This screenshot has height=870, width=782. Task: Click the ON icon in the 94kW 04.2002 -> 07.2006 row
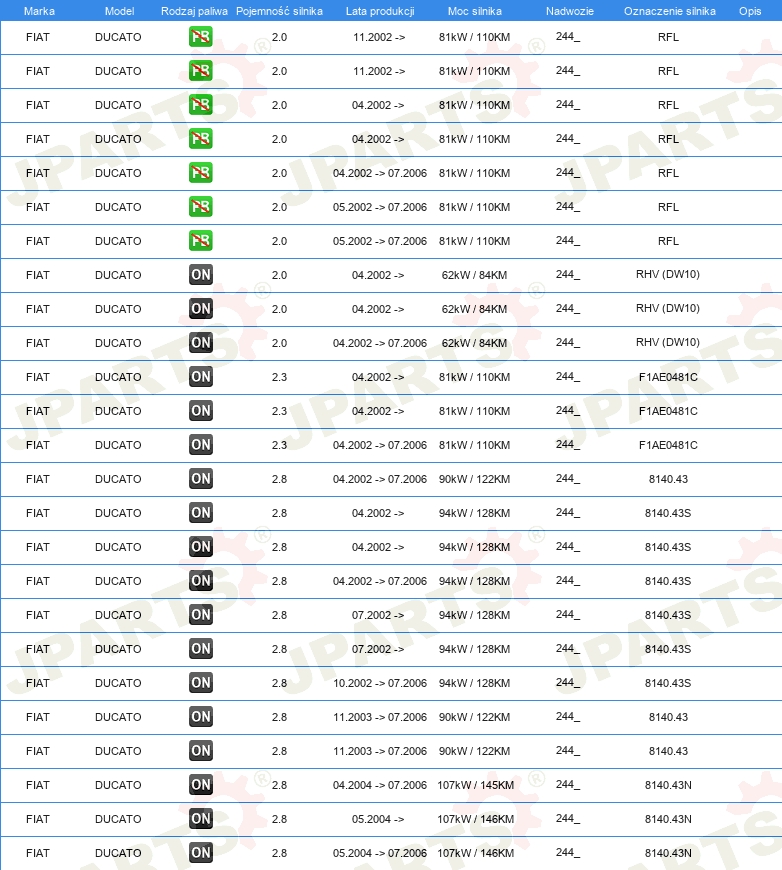coord(200,580)
